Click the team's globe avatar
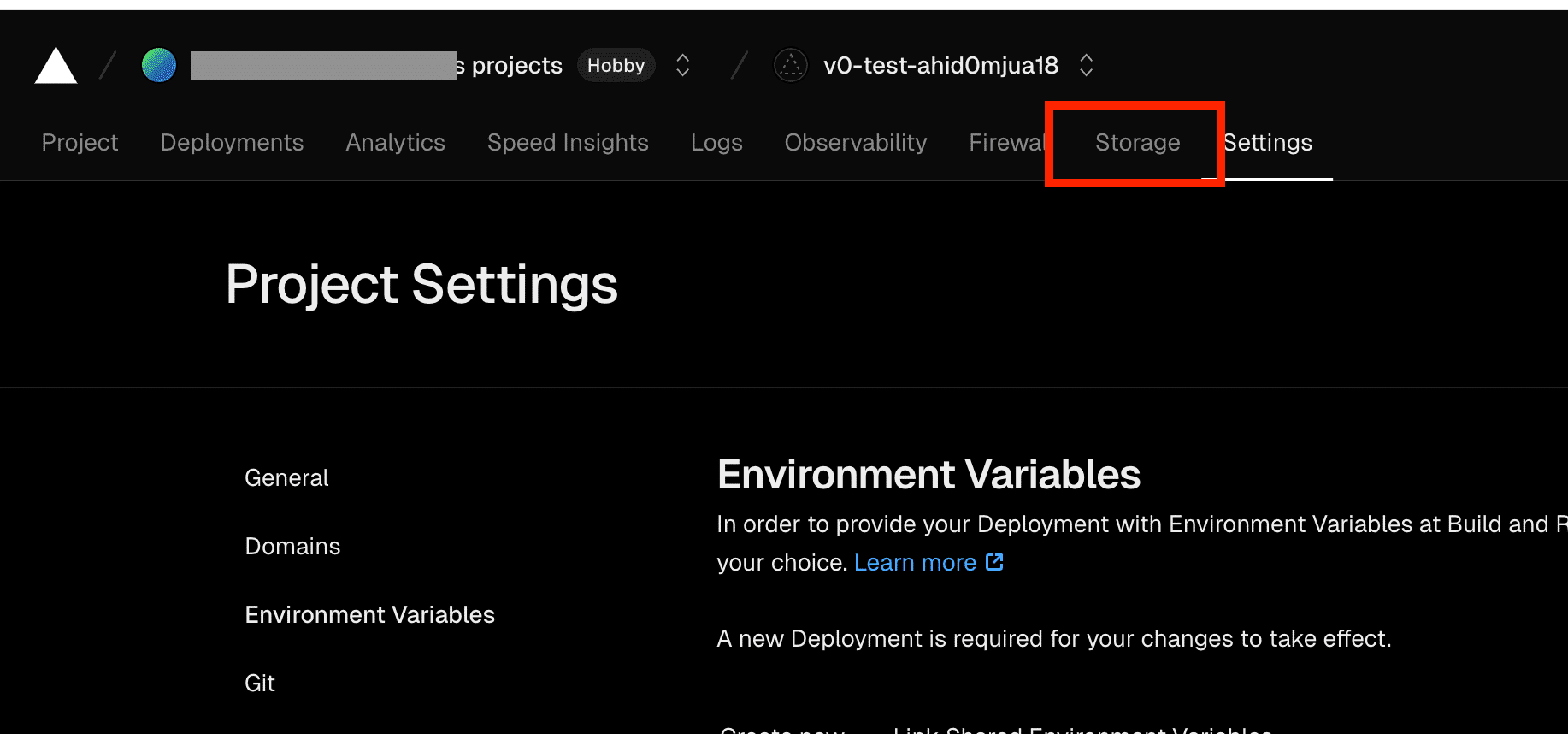Viewport: 1568px width, 734px height. tap(159, 66)
